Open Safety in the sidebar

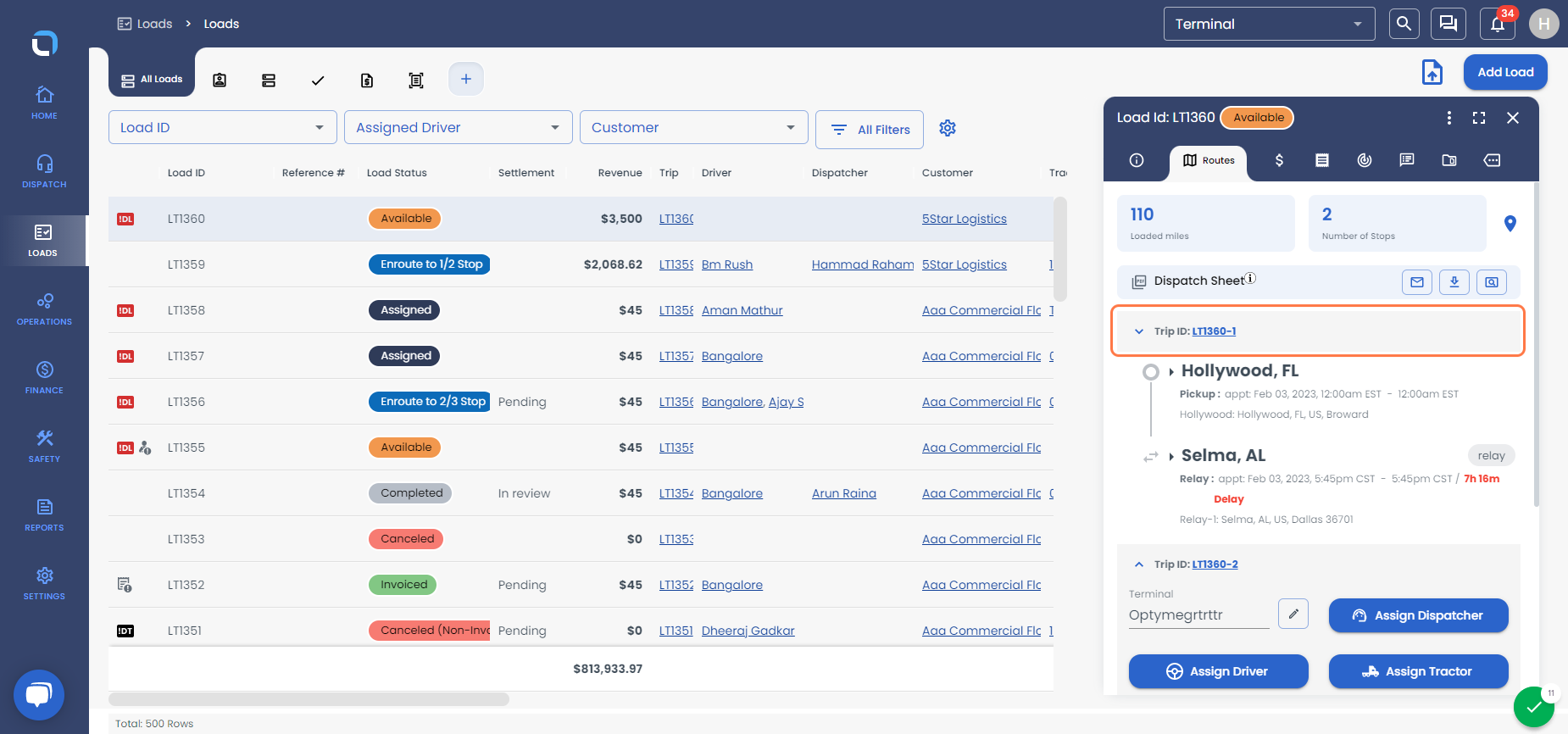pyautogui.click(x=44, y=446)
